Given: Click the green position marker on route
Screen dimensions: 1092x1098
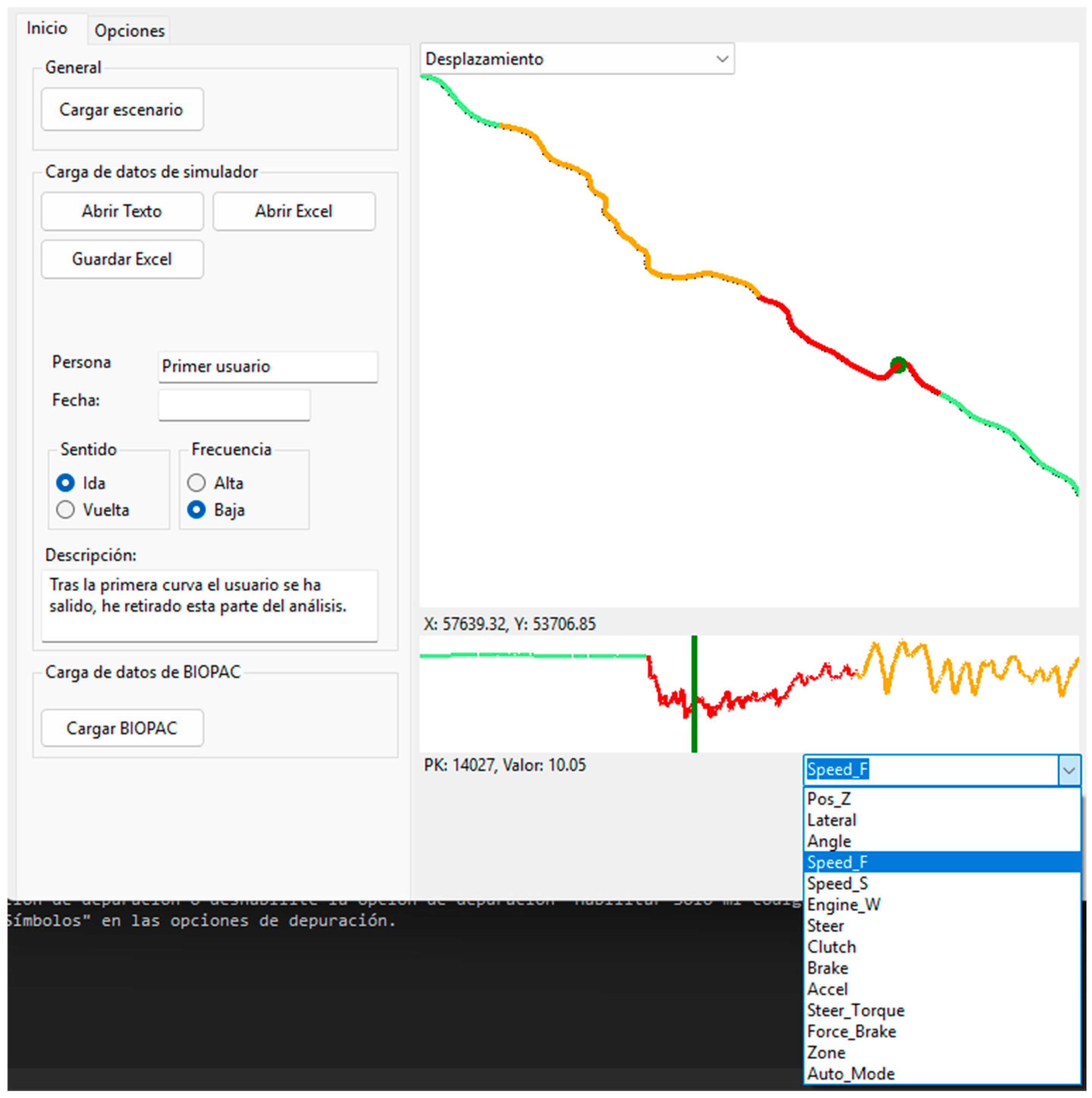Looking at the screenshot, I should click(x=898, y=364).
